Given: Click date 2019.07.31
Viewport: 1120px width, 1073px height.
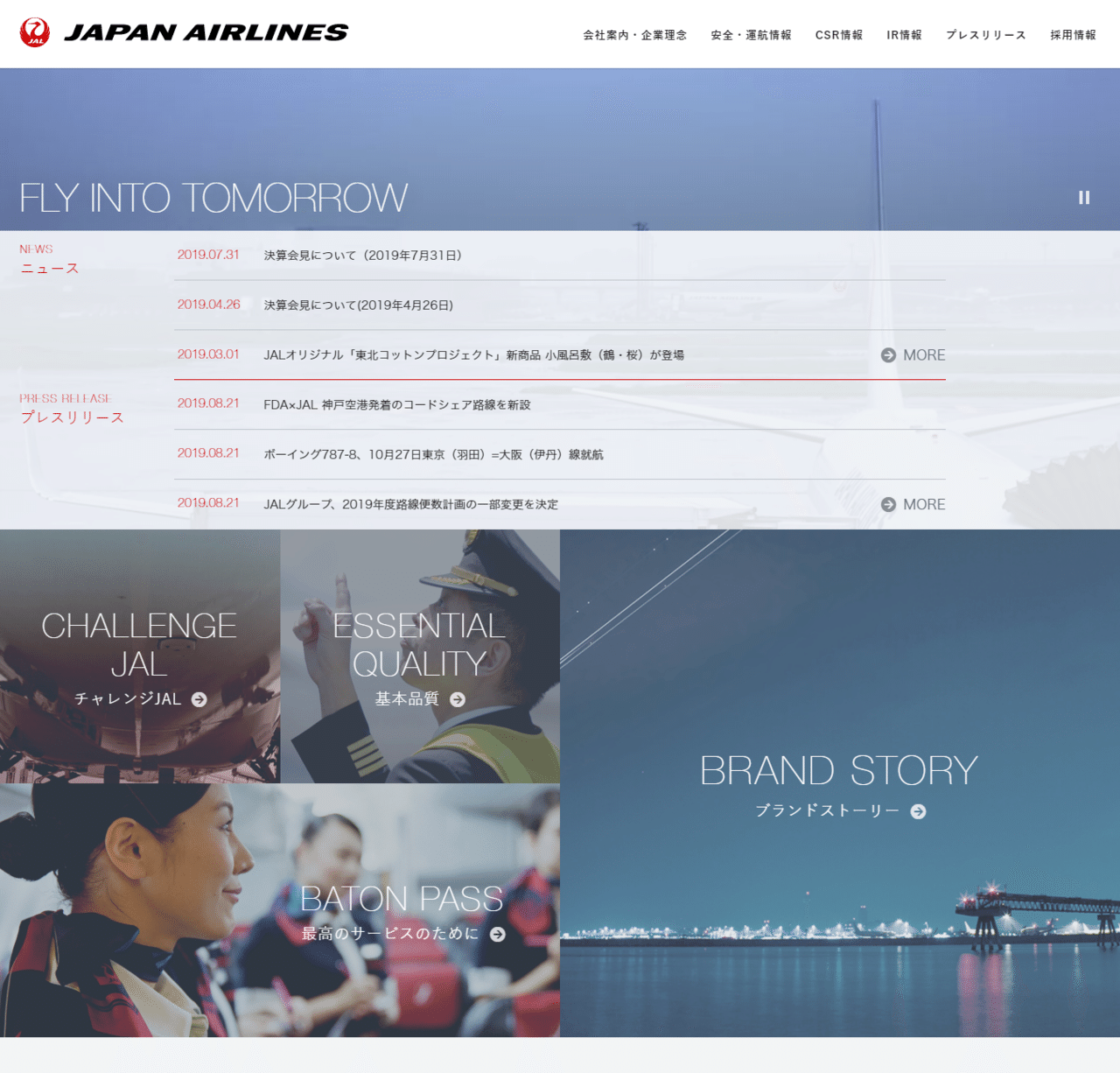Looking at the screenshot, I should pyautogui.click(x=208, y=255).
